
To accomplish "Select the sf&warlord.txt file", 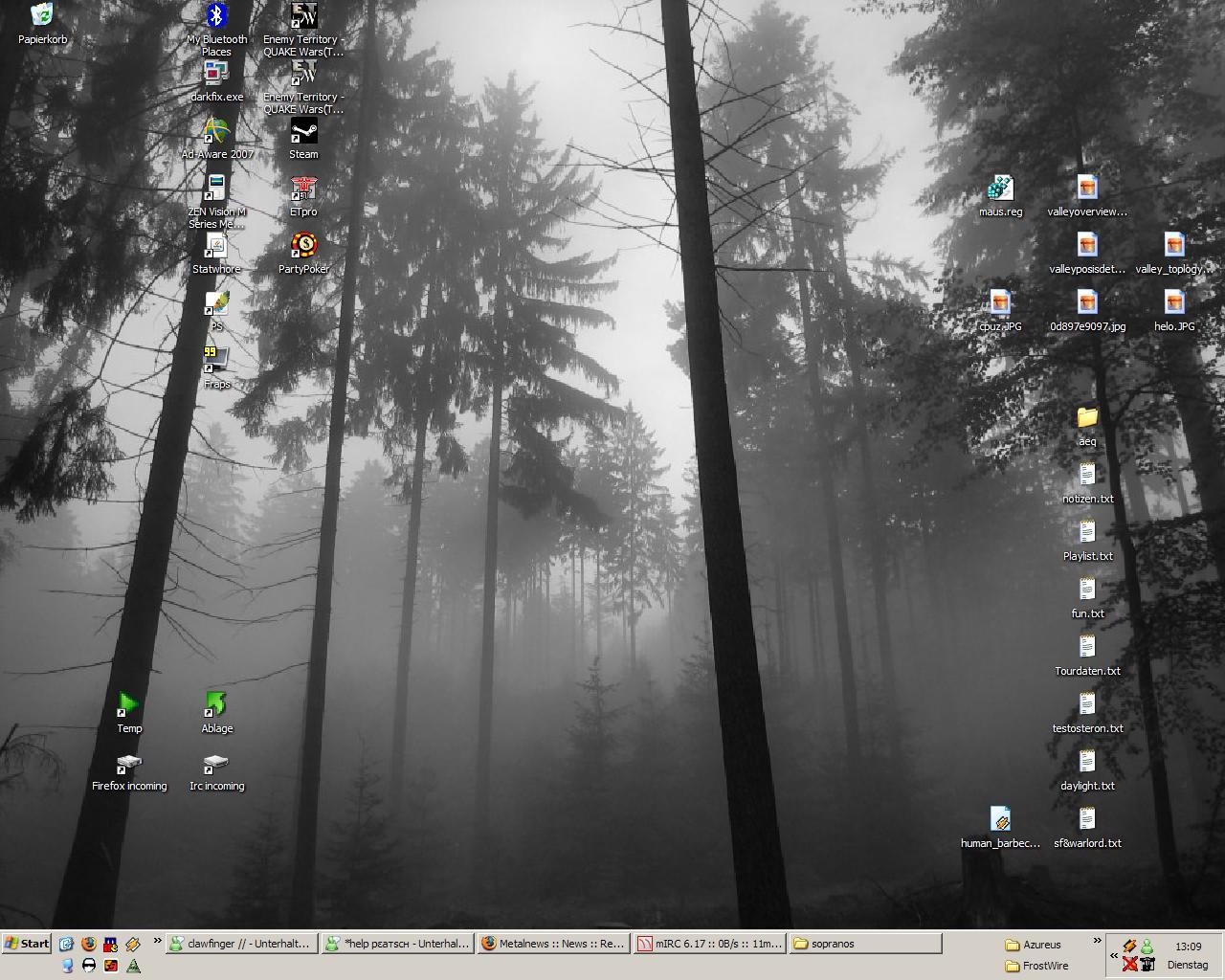I will [x=1087, y=827].
